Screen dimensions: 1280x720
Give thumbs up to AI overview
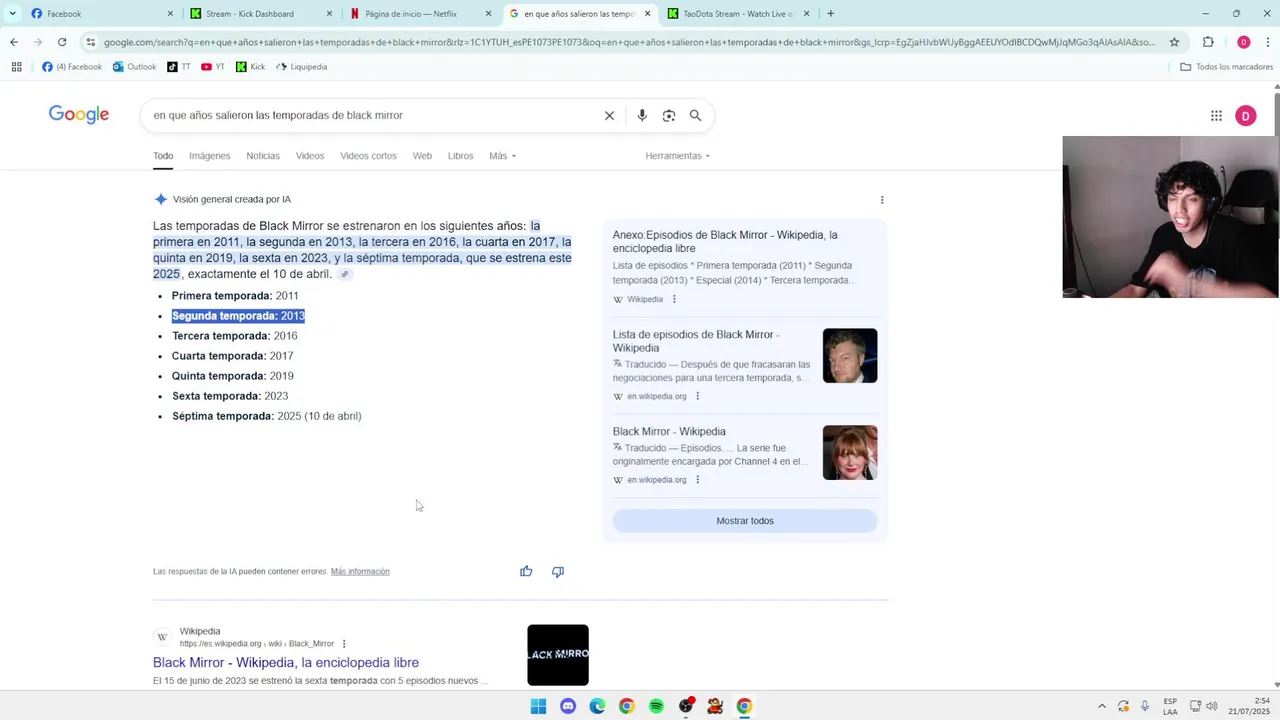point(526,571)
